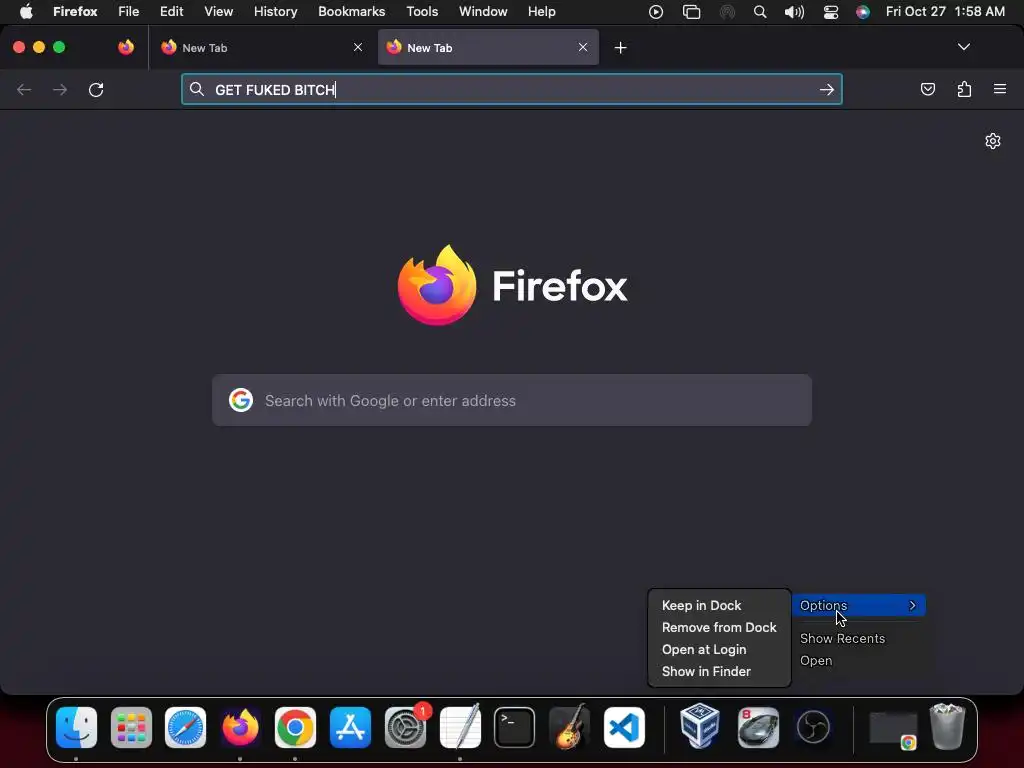
Task: Open the History menu
Action: (276, 12)
